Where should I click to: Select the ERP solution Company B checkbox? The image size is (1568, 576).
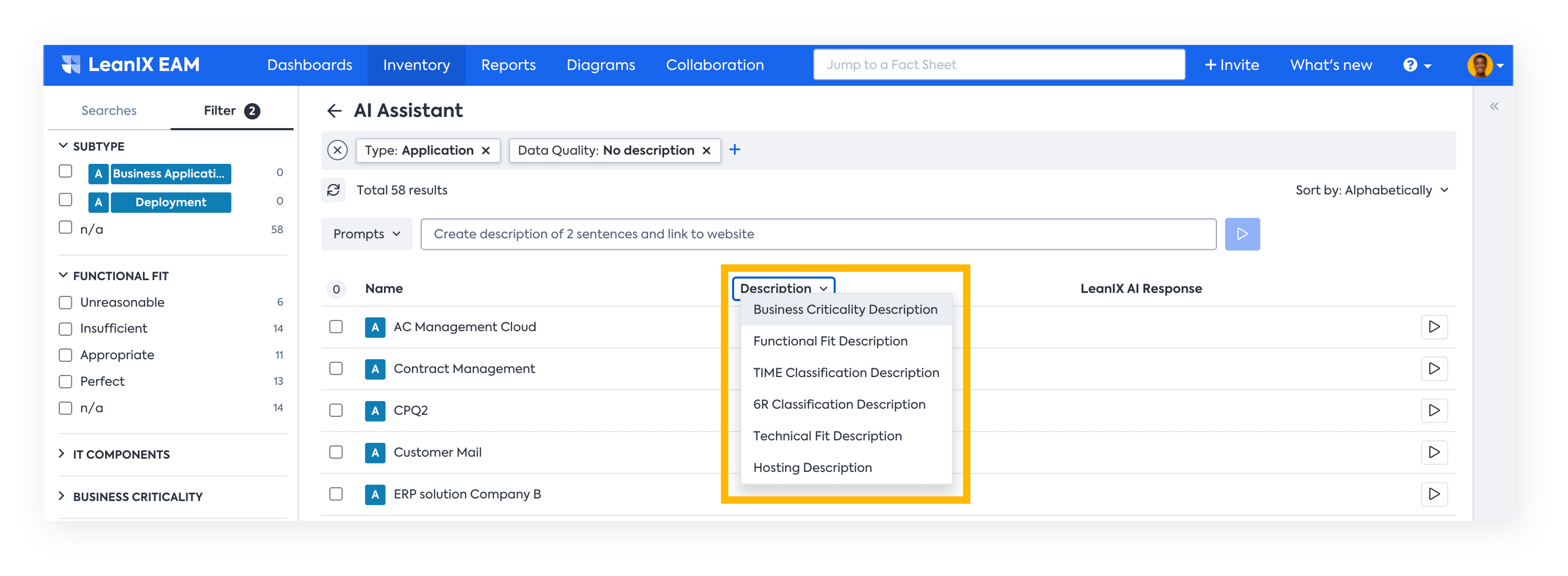(336, 494)
